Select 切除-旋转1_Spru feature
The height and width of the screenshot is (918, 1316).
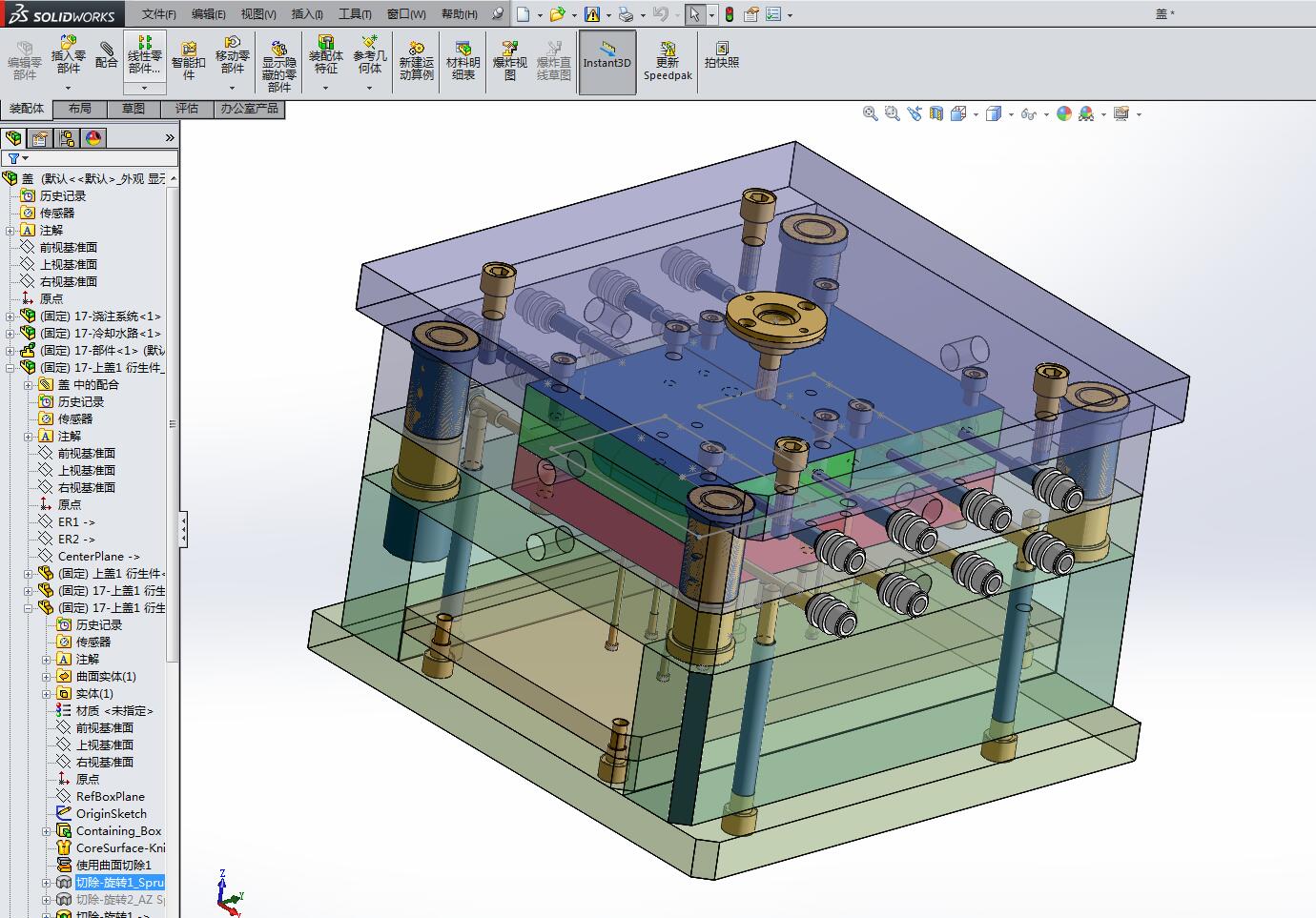coord(120,883)
